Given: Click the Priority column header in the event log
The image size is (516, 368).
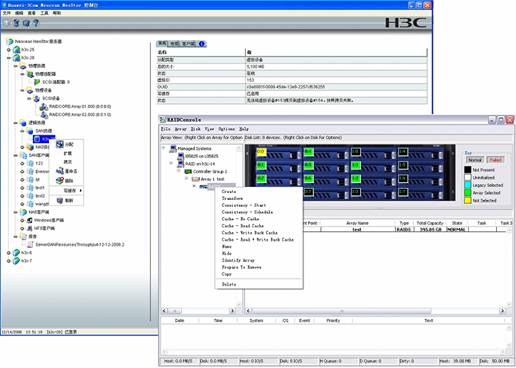Looking at the screenshot, I should point(333,320).
